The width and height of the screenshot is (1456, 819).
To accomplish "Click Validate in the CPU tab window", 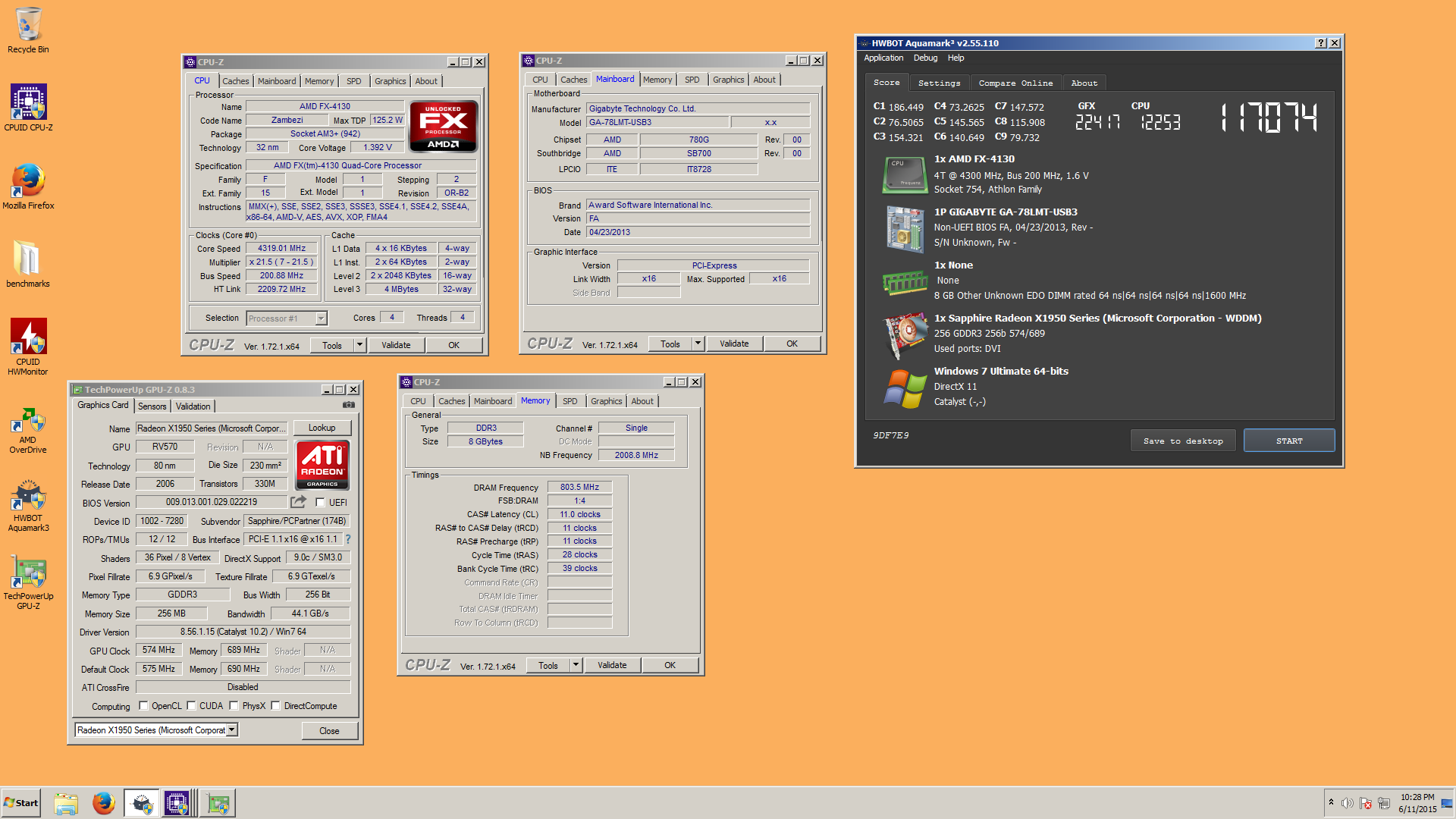I will pos(396,345).
